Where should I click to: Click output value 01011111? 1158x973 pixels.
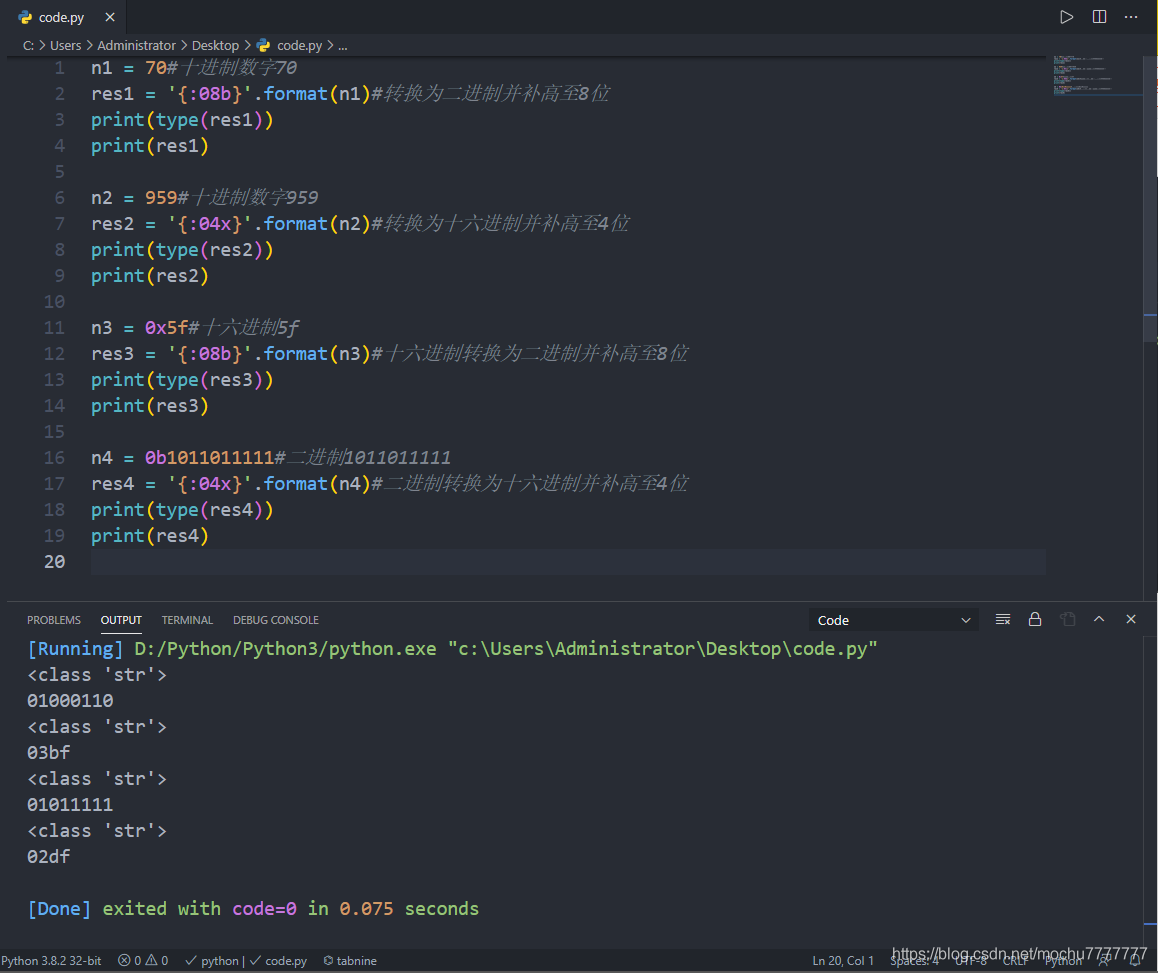[70, 805]
